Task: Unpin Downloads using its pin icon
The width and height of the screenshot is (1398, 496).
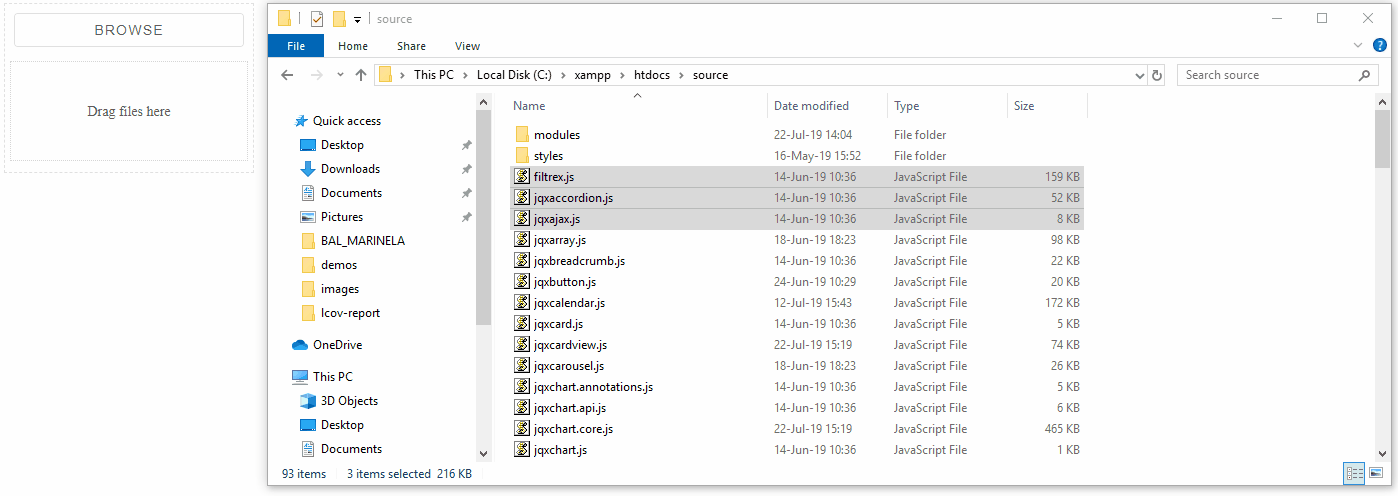Action: 466,169
